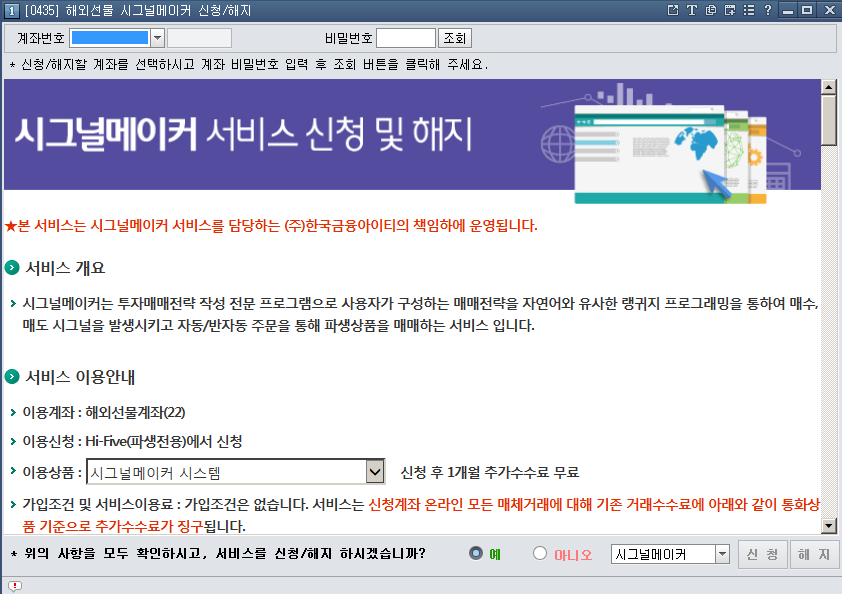
Task: Click the account name field beside 계좌번호
Action: 199,38
